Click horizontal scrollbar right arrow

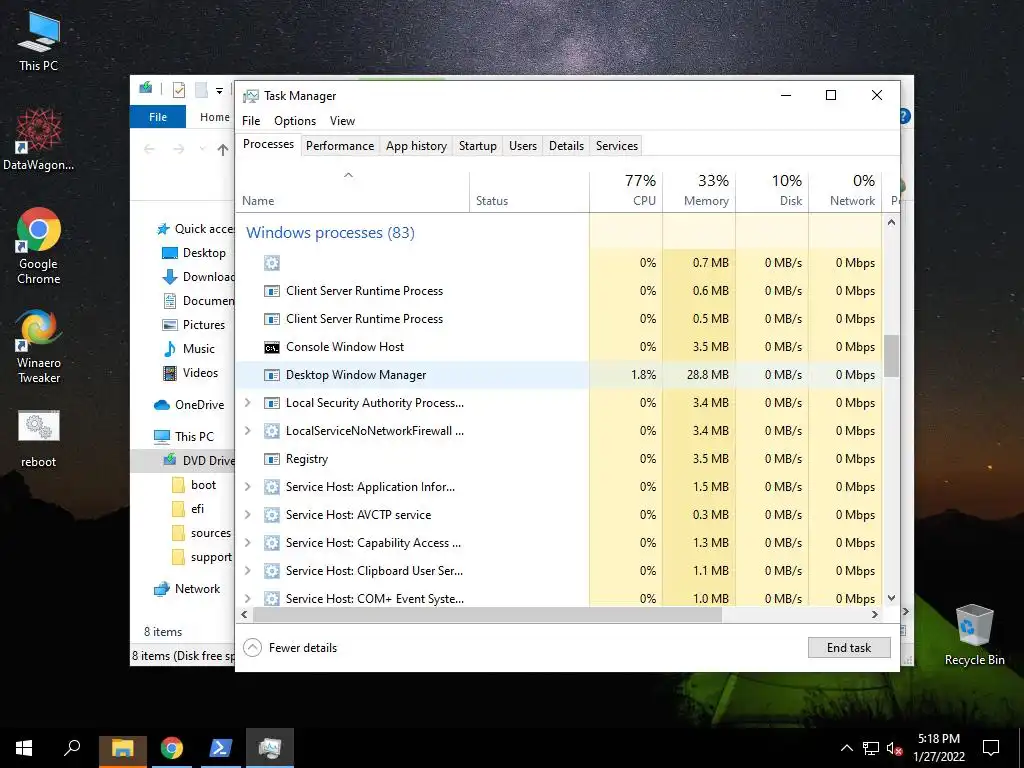point(874,615)
